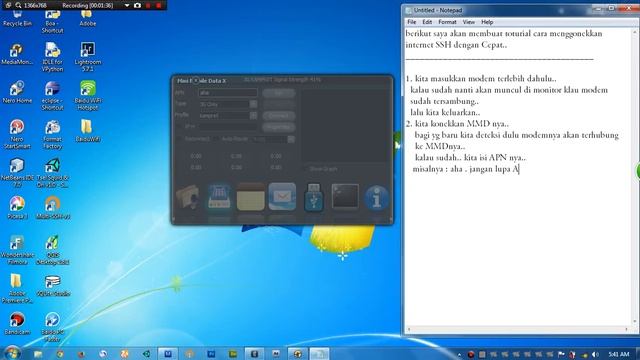Open Notepad File menu
Screen dimensions: 640x360
tap(411, 22)
